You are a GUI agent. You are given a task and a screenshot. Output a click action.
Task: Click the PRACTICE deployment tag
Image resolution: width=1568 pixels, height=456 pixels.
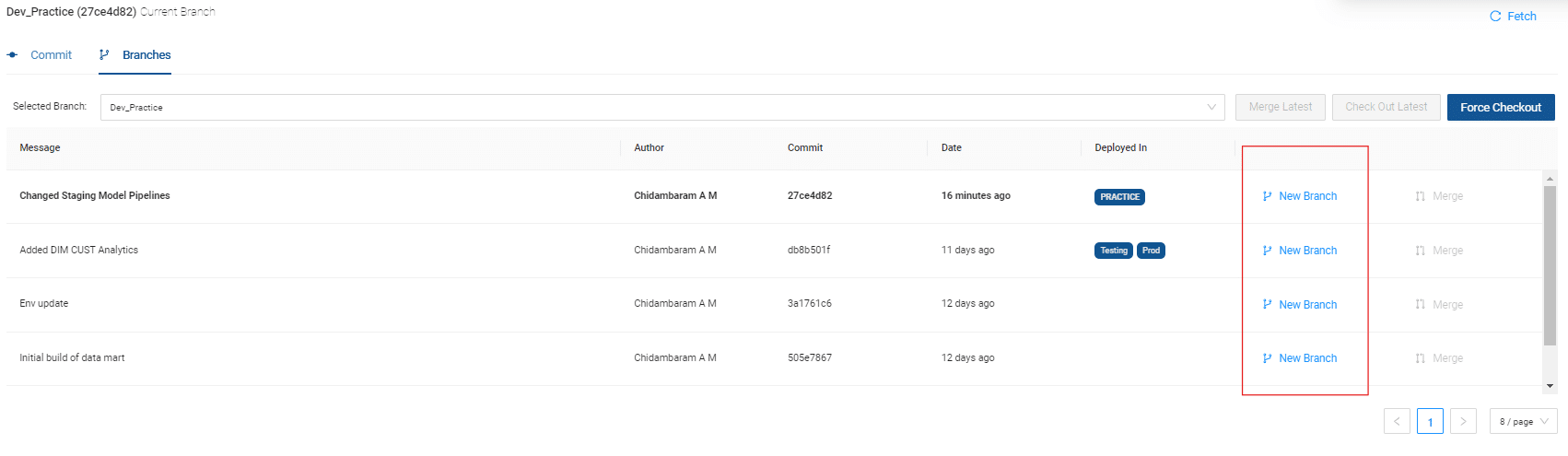tap(1119, 197)
